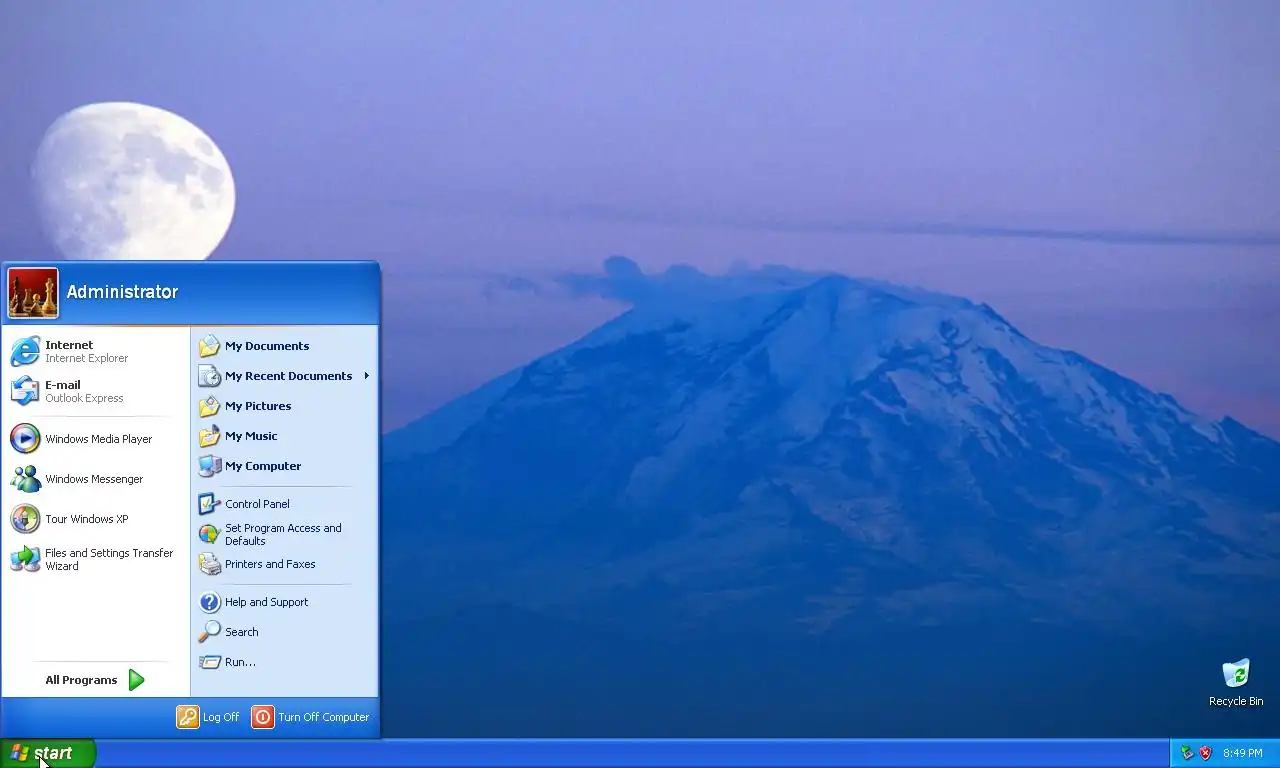This screenshot has height=768, width=1280.
Task: Click 'My Pictures' text entry
Action: click(258, 406)
